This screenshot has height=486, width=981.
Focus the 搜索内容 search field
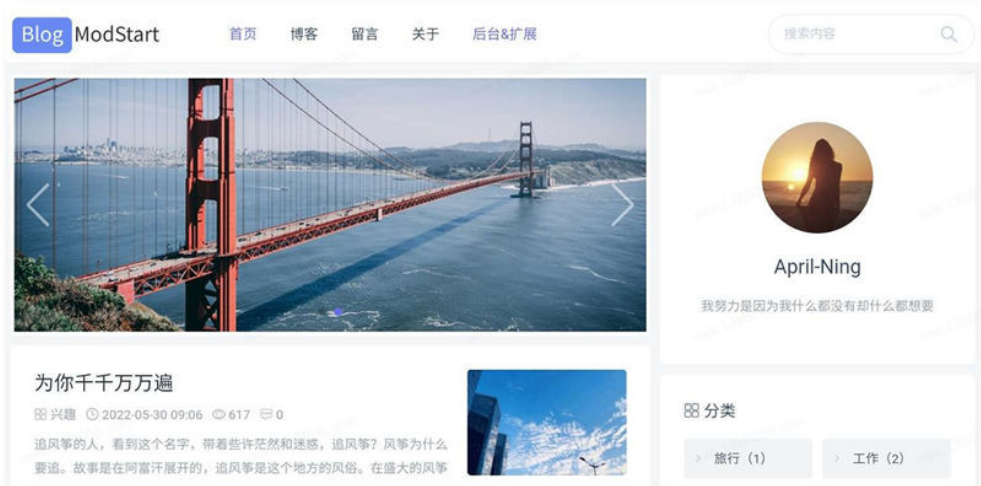click(x=855, y=34)
